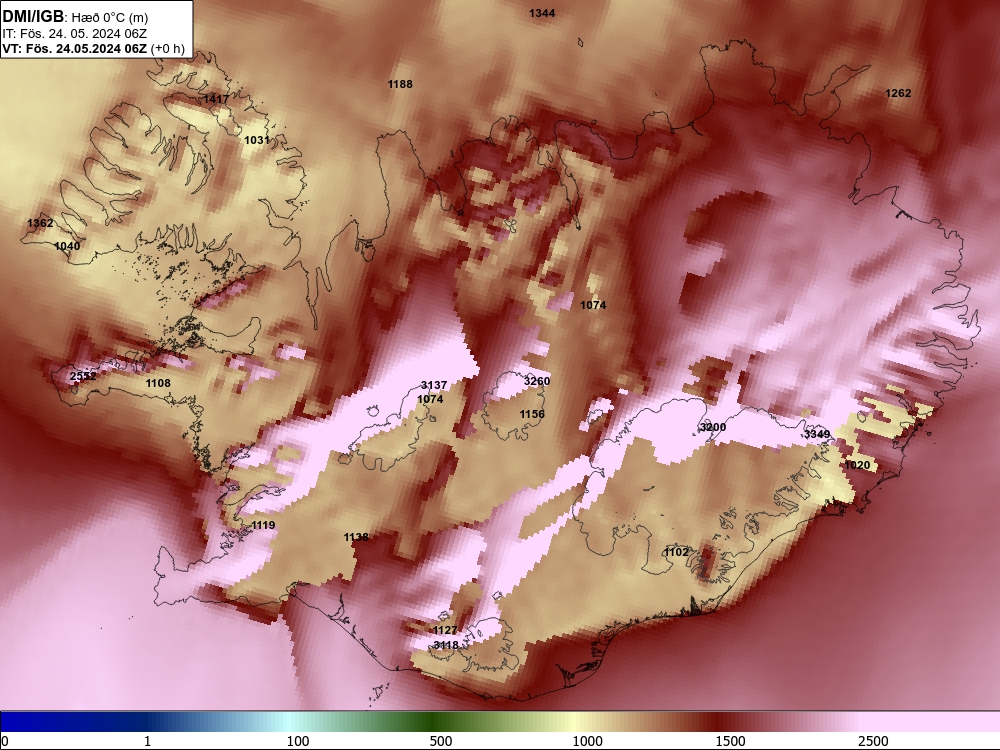Click the 3349 map value
This screenshot has width=1000, height=750.
[x=817, y=434]
